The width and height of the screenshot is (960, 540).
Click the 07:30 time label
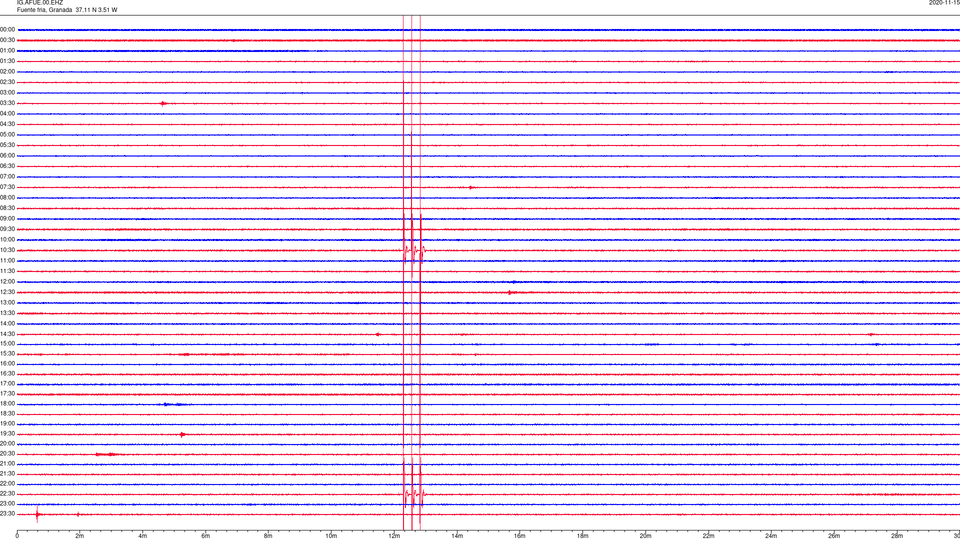7,187
